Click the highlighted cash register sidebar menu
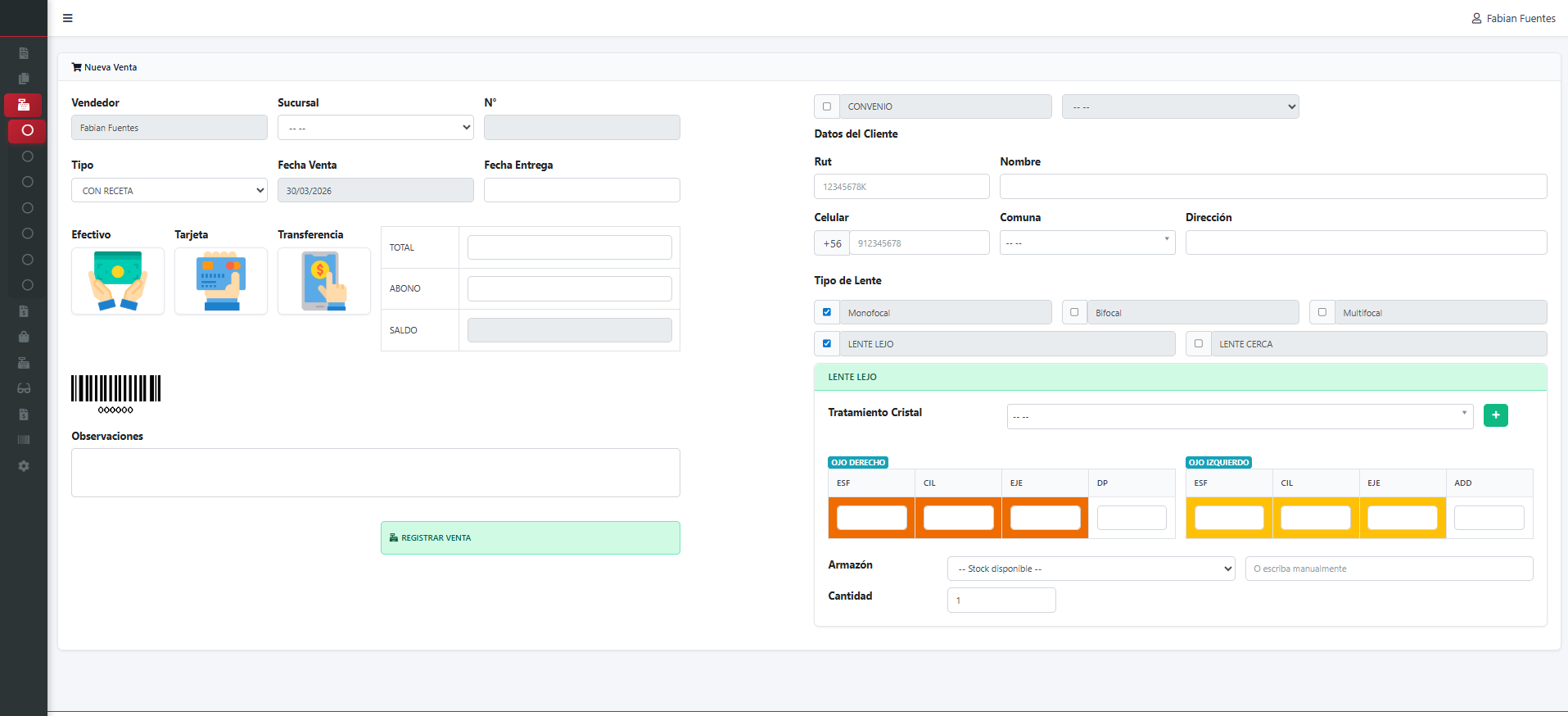Viewport: 1568px width, 716px height. coord(24,105)
